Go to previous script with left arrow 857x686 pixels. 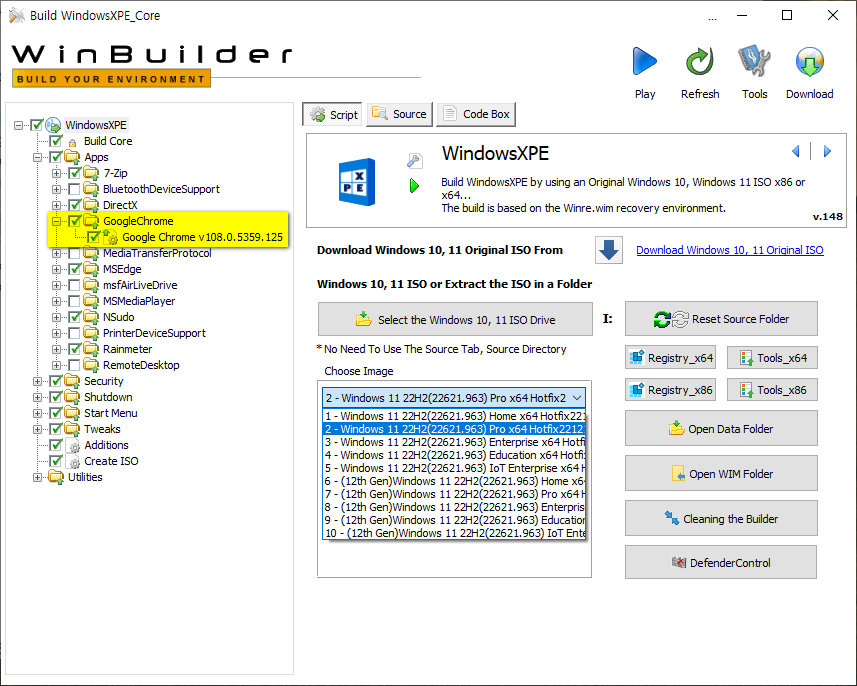pyautogui.click(x=796, y=151)
